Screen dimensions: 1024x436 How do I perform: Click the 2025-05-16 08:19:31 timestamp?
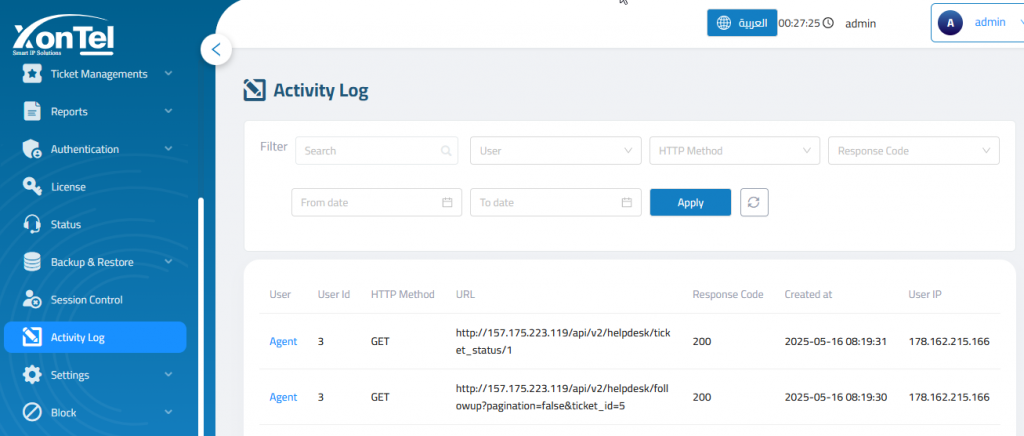pos(835,341)
